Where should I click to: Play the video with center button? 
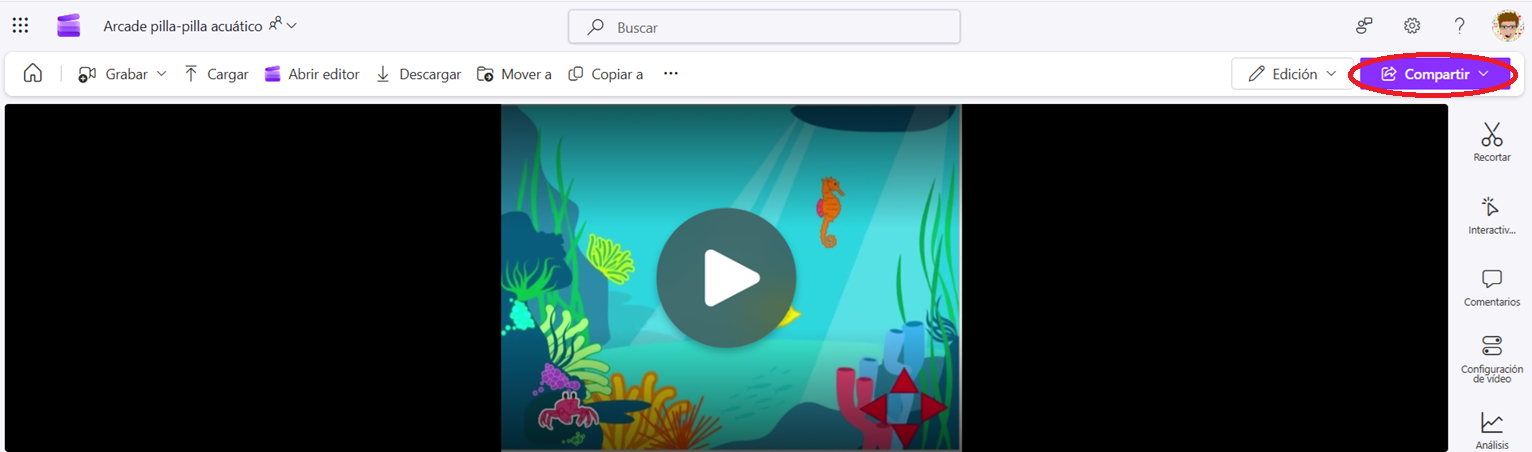click(726, 278)
